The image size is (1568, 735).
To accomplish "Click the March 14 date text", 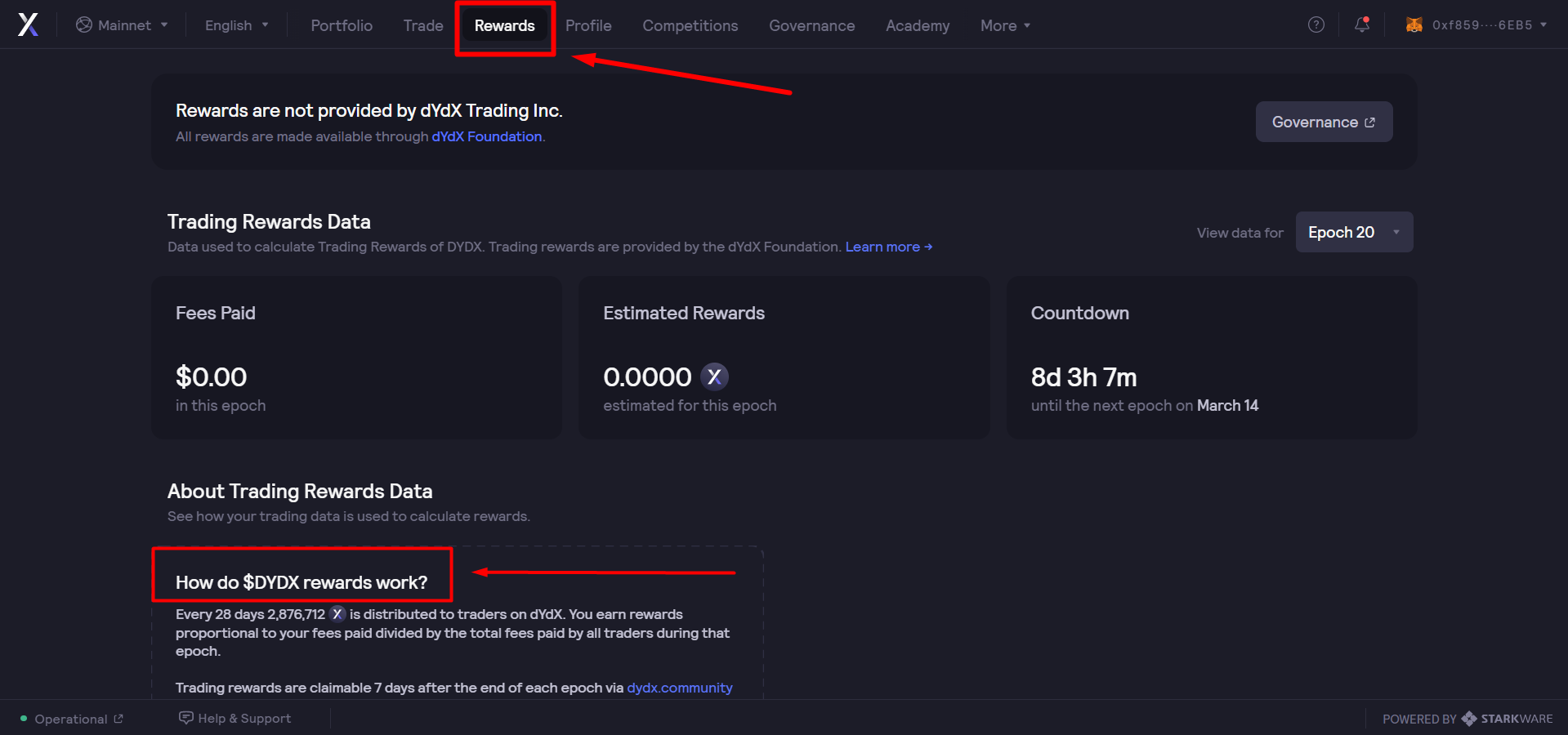I will 1227,405.
